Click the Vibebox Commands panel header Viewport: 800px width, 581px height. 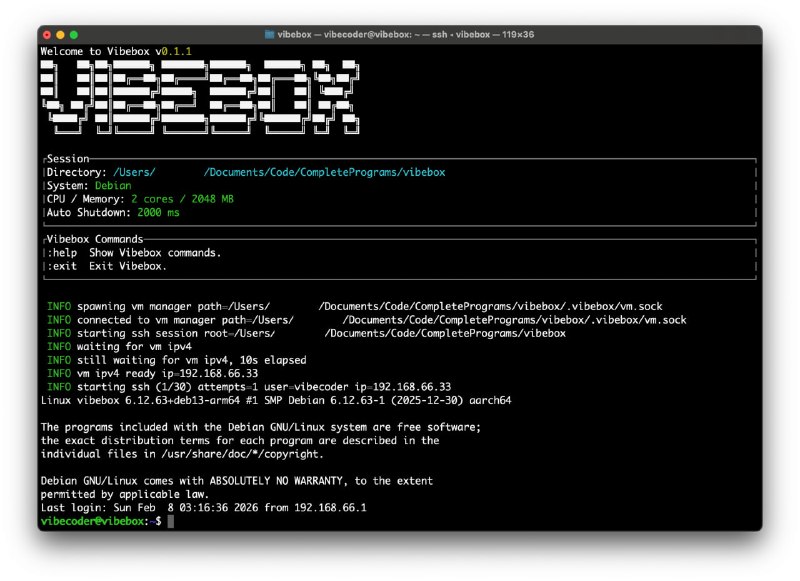tap(92, 239)
